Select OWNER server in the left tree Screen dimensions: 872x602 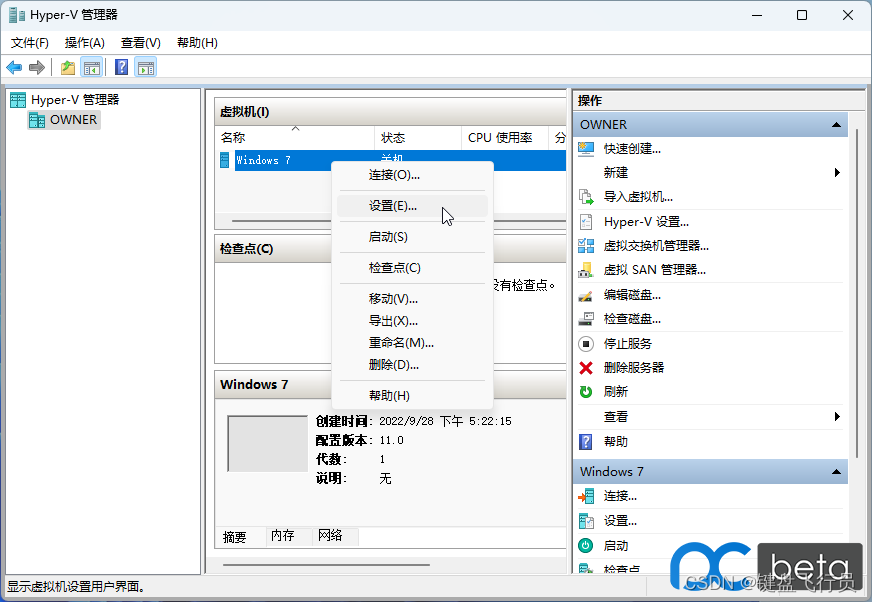70,119
